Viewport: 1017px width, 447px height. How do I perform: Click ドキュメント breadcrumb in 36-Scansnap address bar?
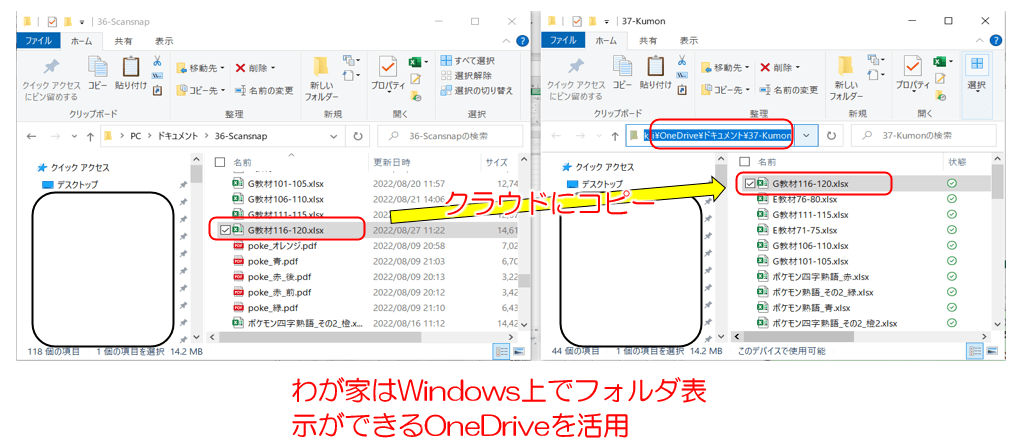click(177, 136)
